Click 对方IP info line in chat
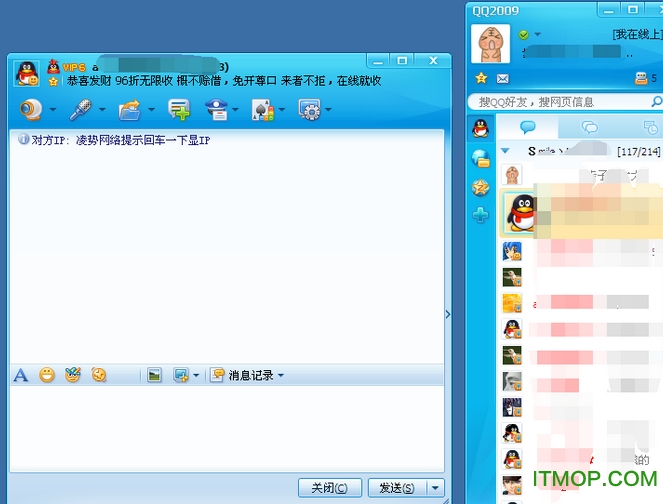This screenshot has height=504, width=663. [114, 140]
